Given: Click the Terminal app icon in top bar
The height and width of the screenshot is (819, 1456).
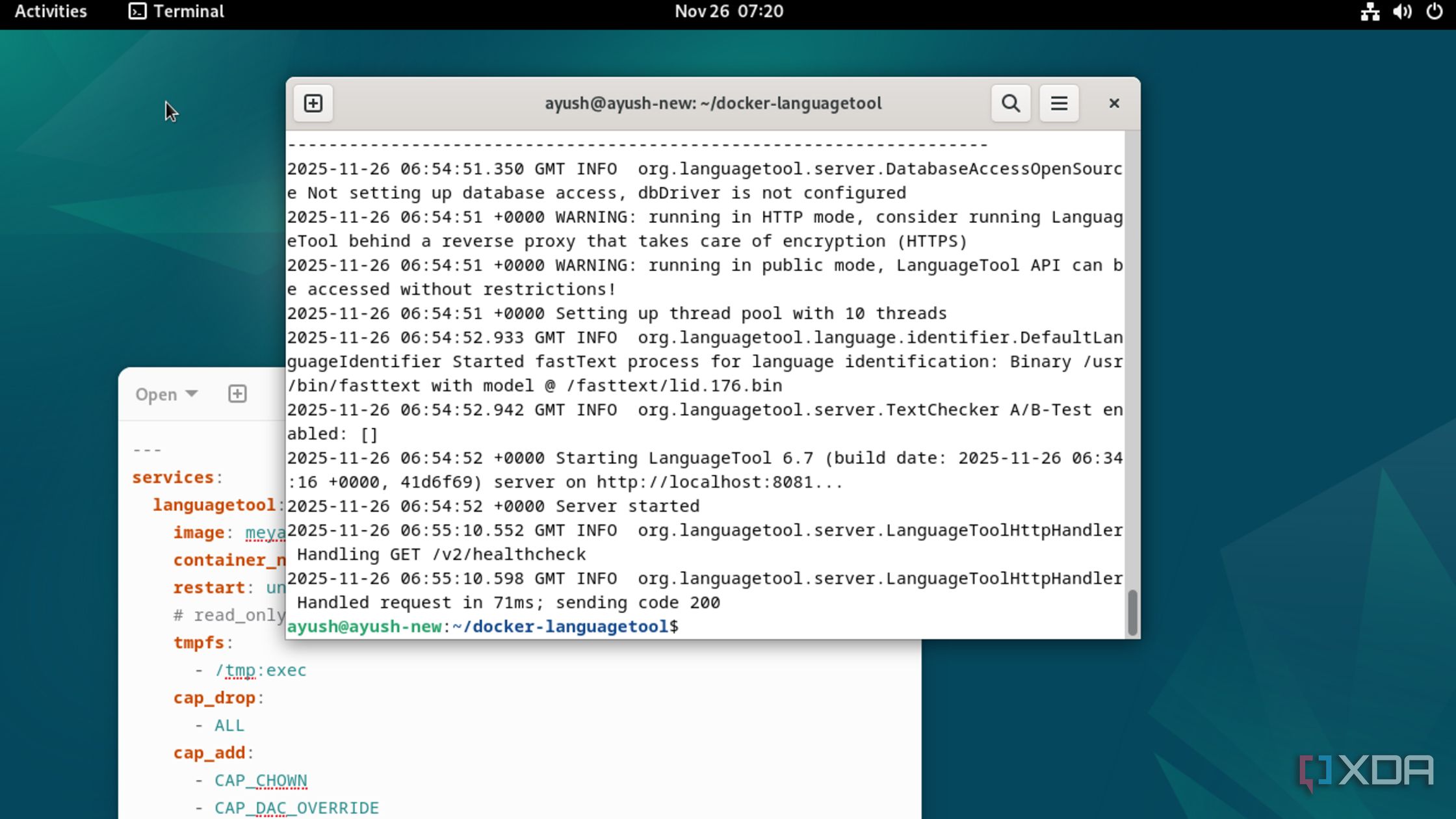Looking at the screenshot, I should (x=137, y=12).
